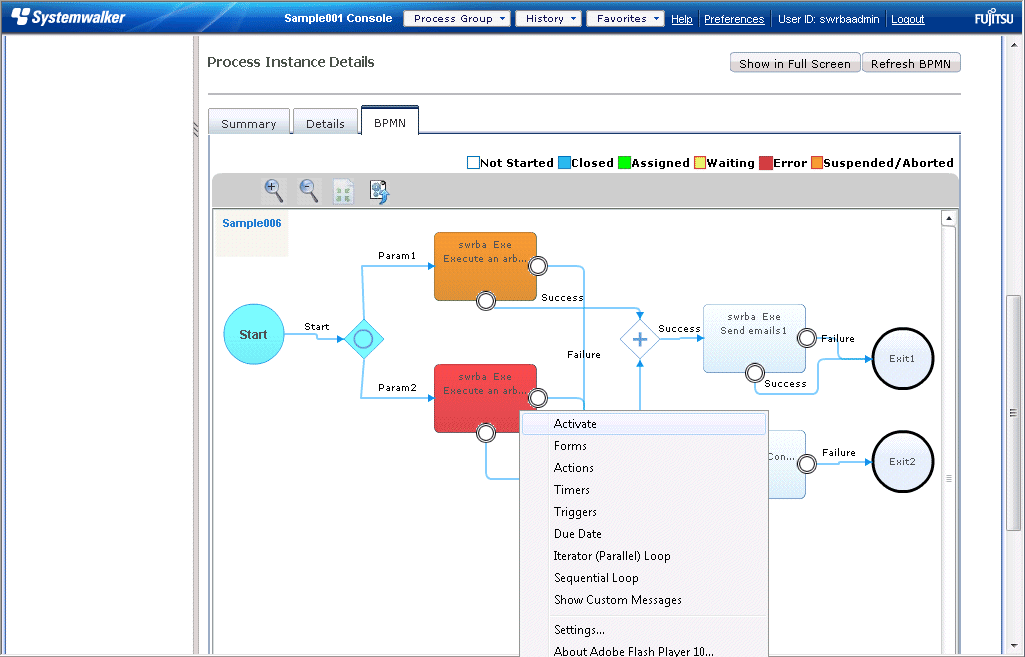Viewport: 1025px width, 657px height.
Task: Select Timers in the context menu
Action: click(572, 490)
